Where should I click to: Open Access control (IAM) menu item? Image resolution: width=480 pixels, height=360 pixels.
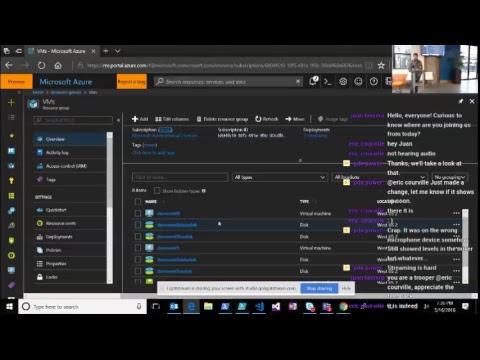pyautogui.click(x=70, y=166)
